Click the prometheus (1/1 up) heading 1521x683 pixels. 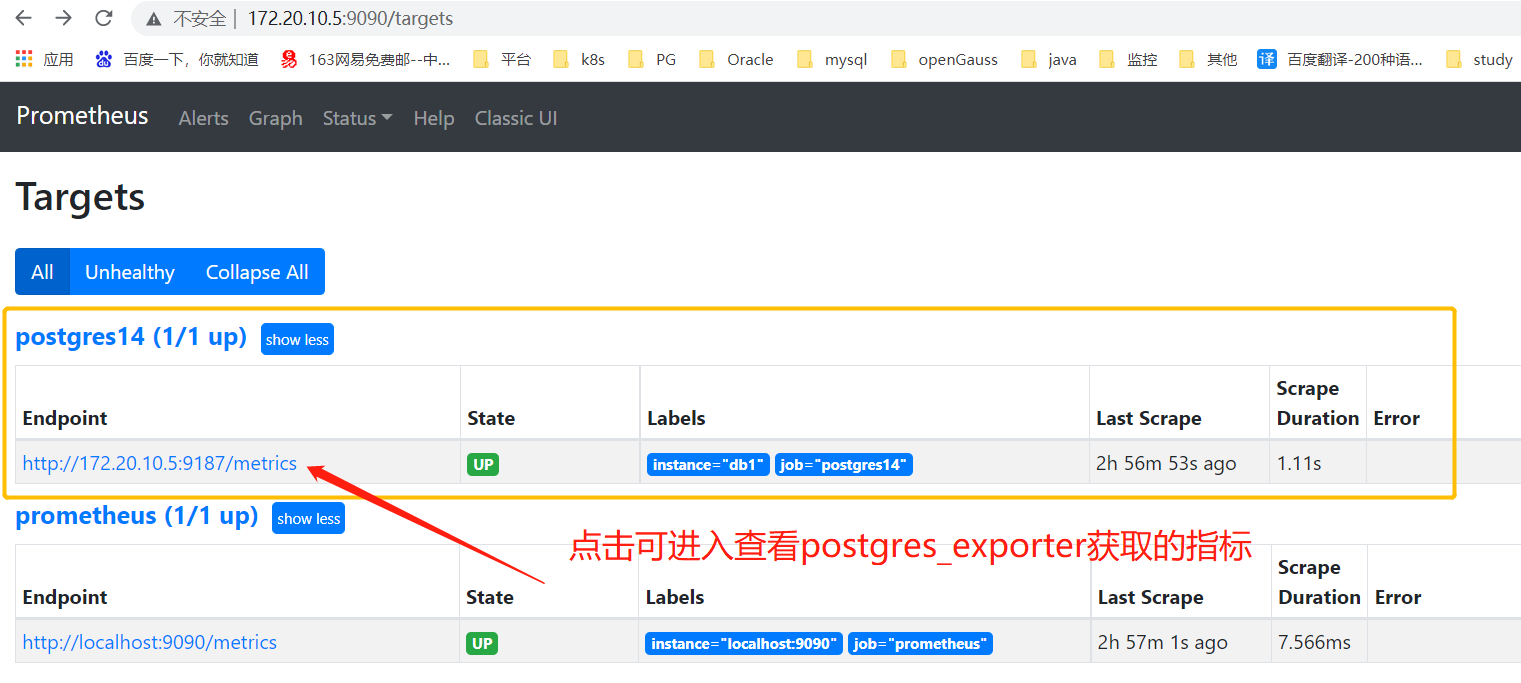coord(137,516)
